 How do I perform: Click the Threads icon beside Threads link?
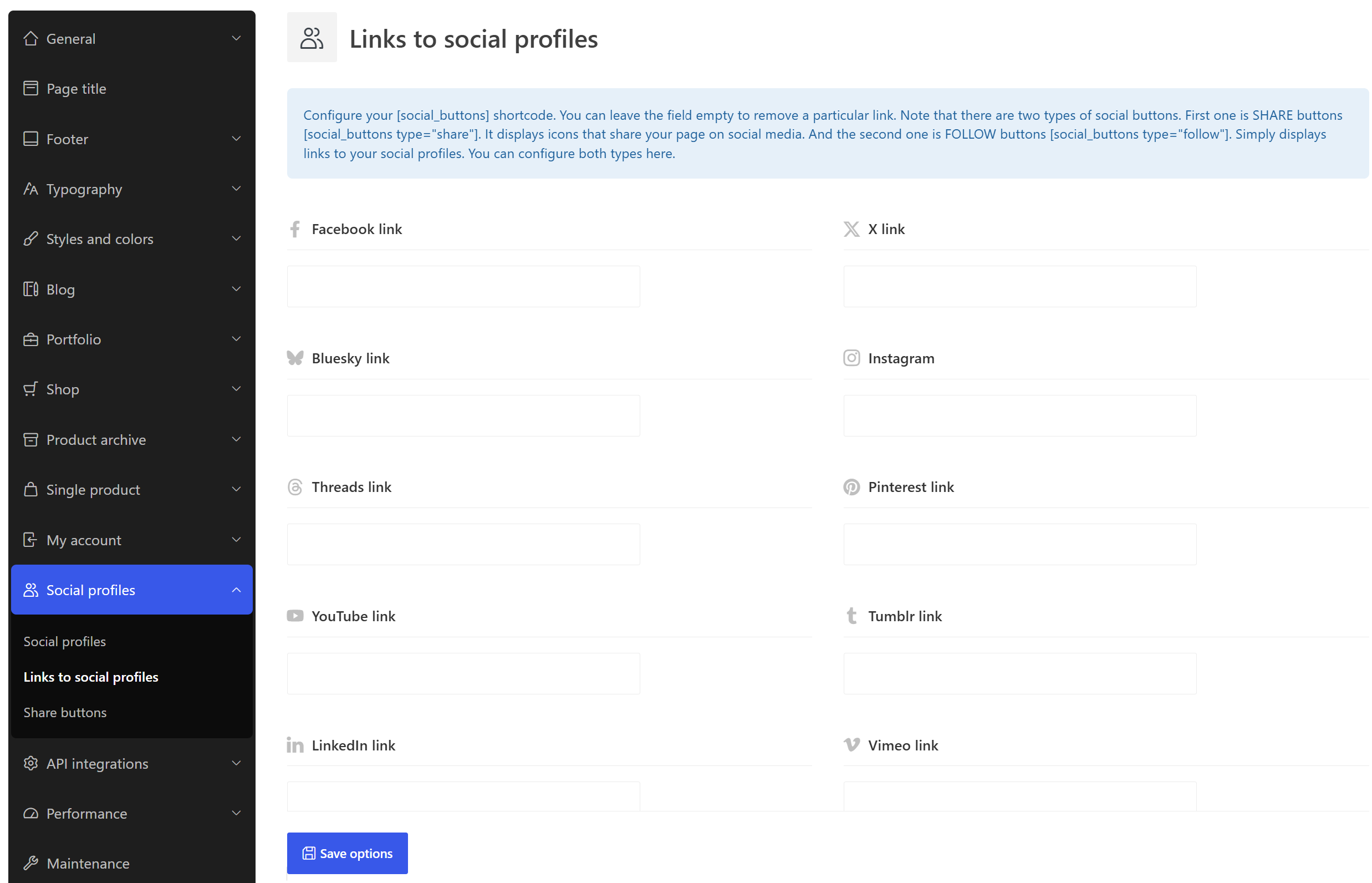pyautogui.click(x=294, y=487)
